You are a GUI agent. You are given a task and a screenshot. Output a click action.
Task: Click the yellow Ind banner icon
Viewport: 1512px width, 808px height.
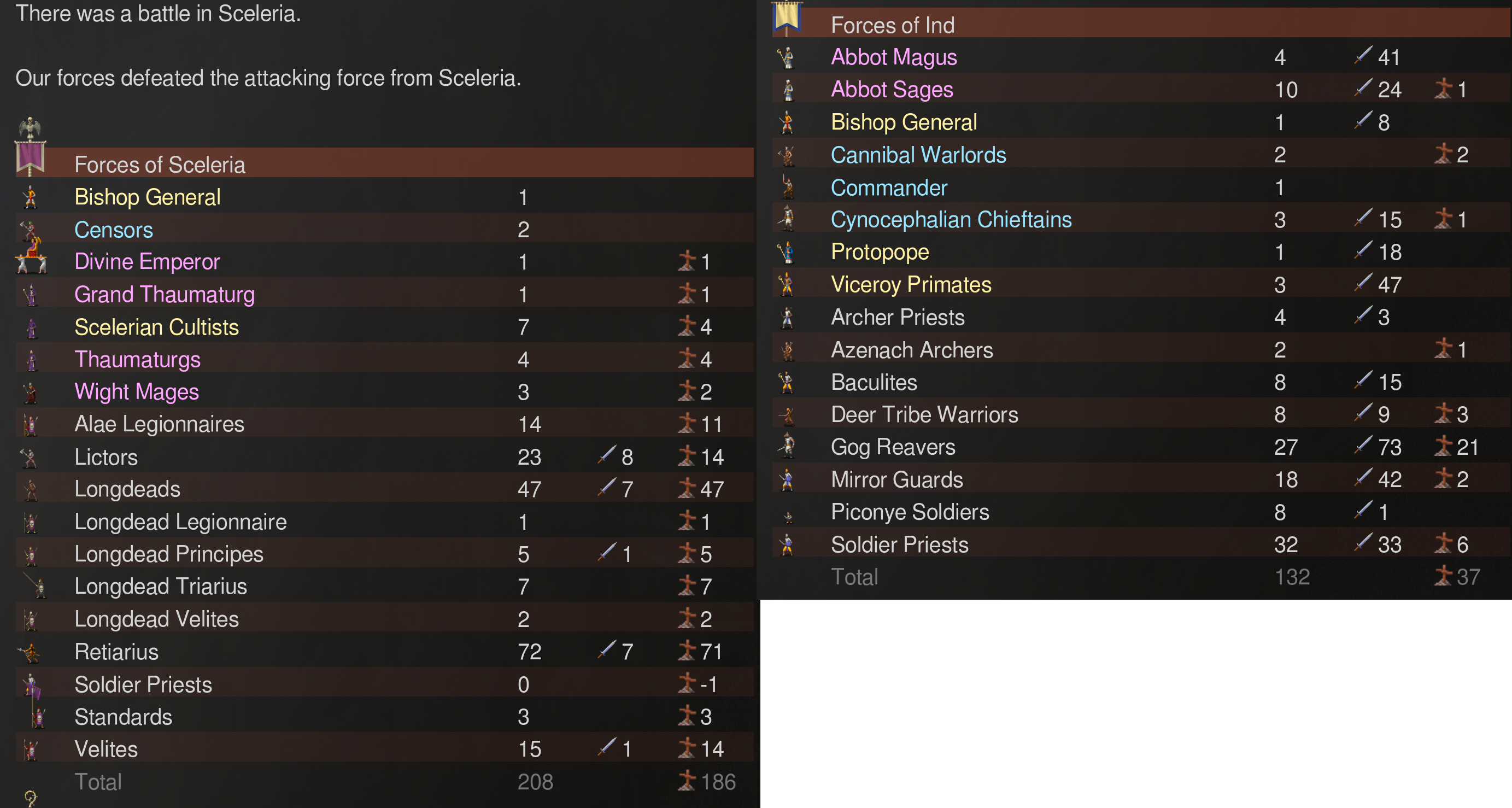tap(787, 17)
